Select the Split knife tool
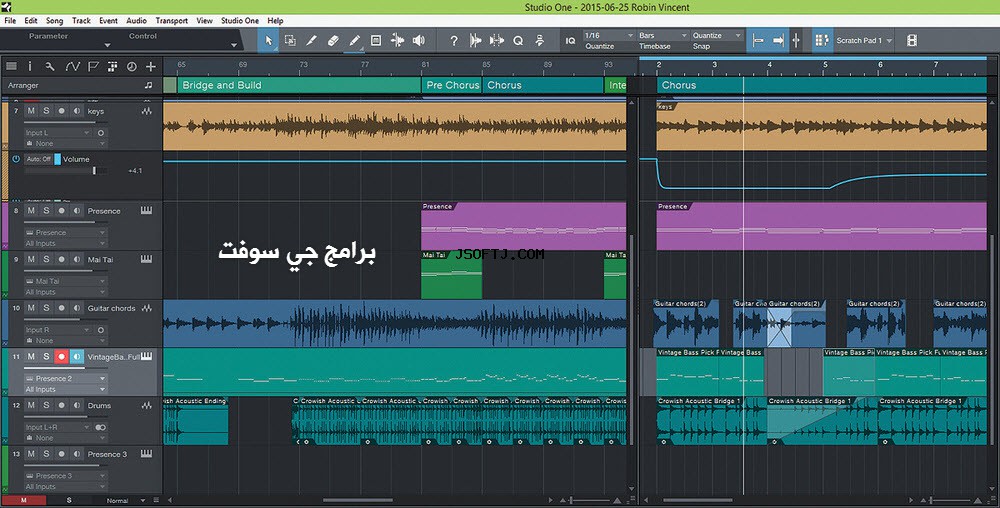1000x508 pixels. 311,40
